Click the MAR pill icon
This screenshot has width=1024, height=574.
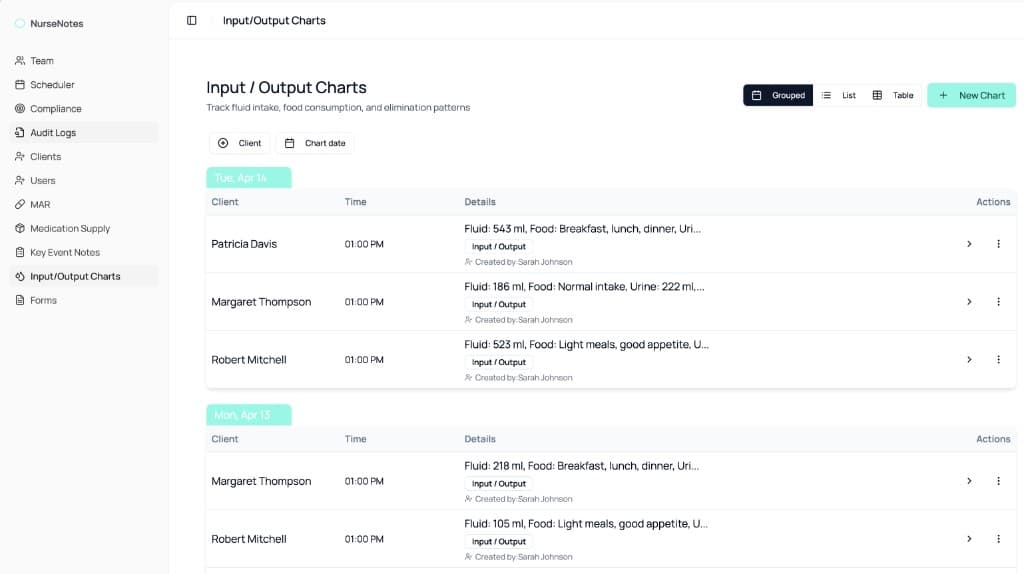point(20,204)
